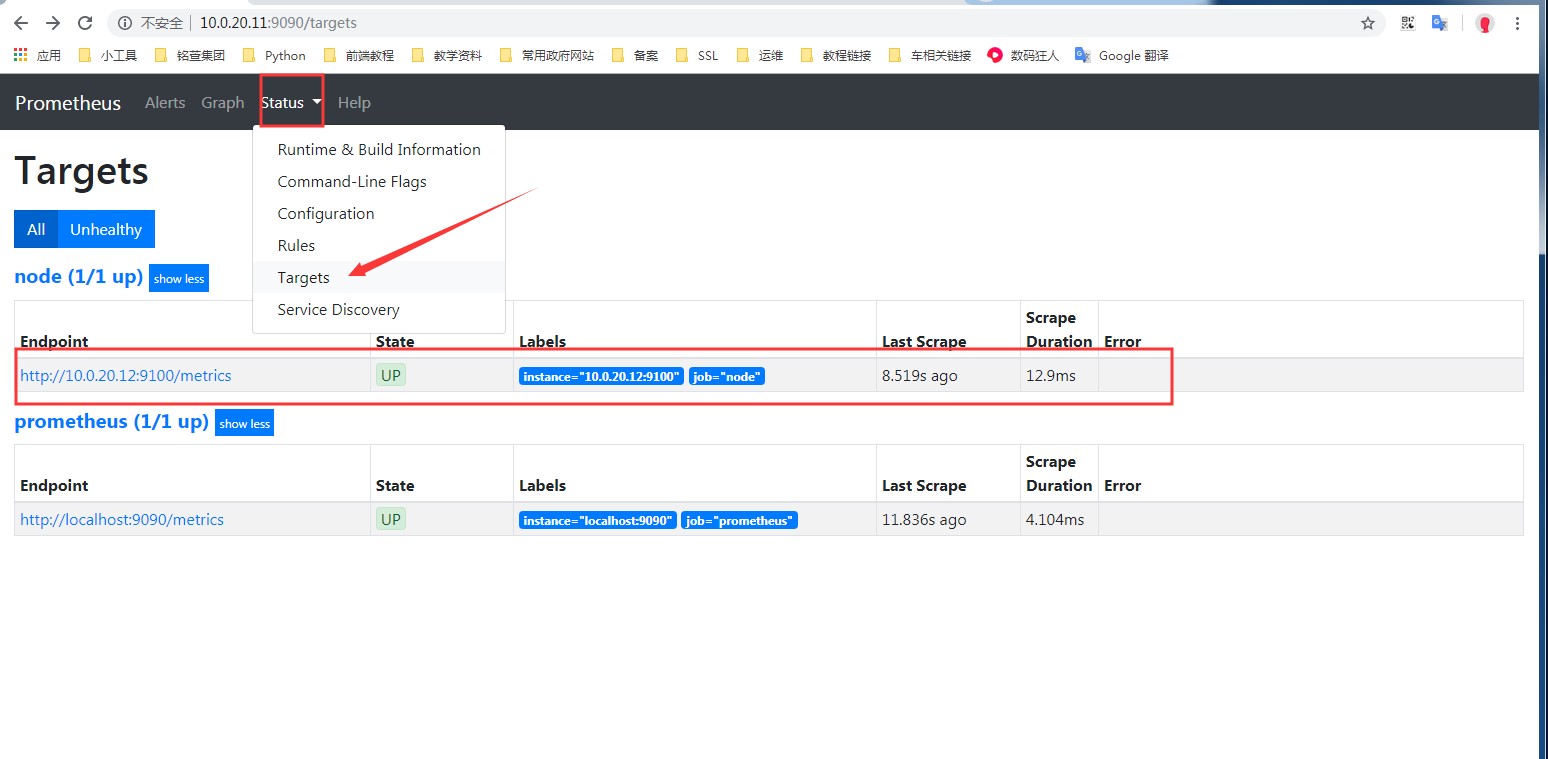Open Configuration in the Status menu
Screen dimensions: 1548x759
click(379, 213)
